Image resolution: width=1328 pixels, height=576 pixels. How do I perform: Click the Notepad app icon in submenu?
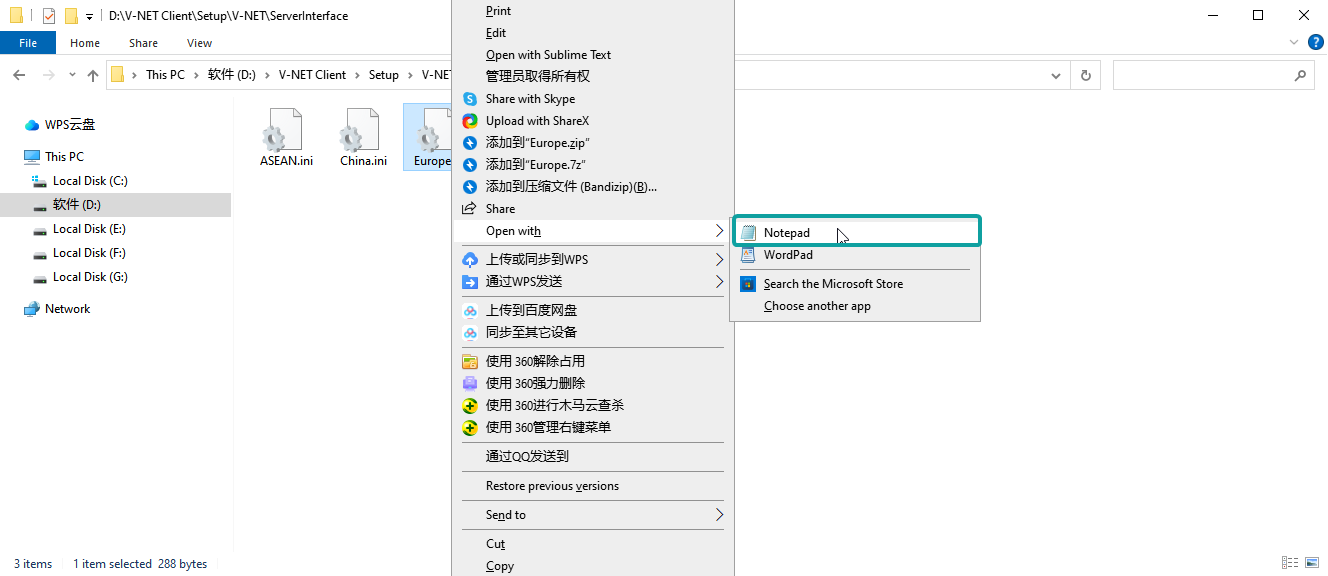point(748,233)
